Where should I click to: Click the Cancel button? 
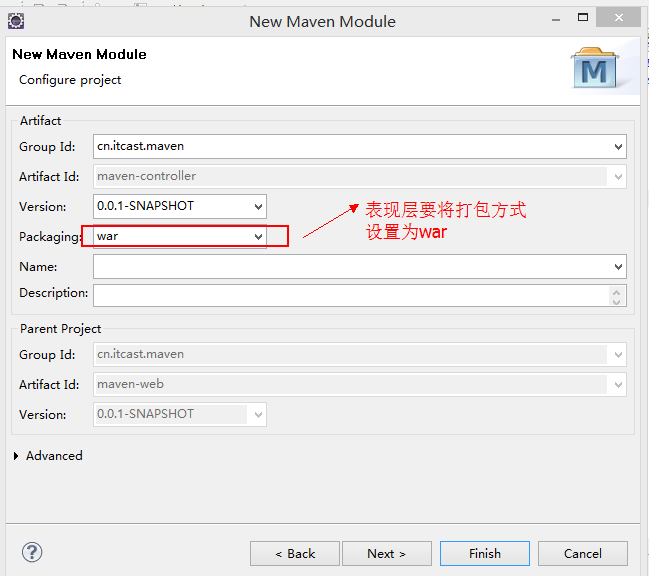(582, 553)
